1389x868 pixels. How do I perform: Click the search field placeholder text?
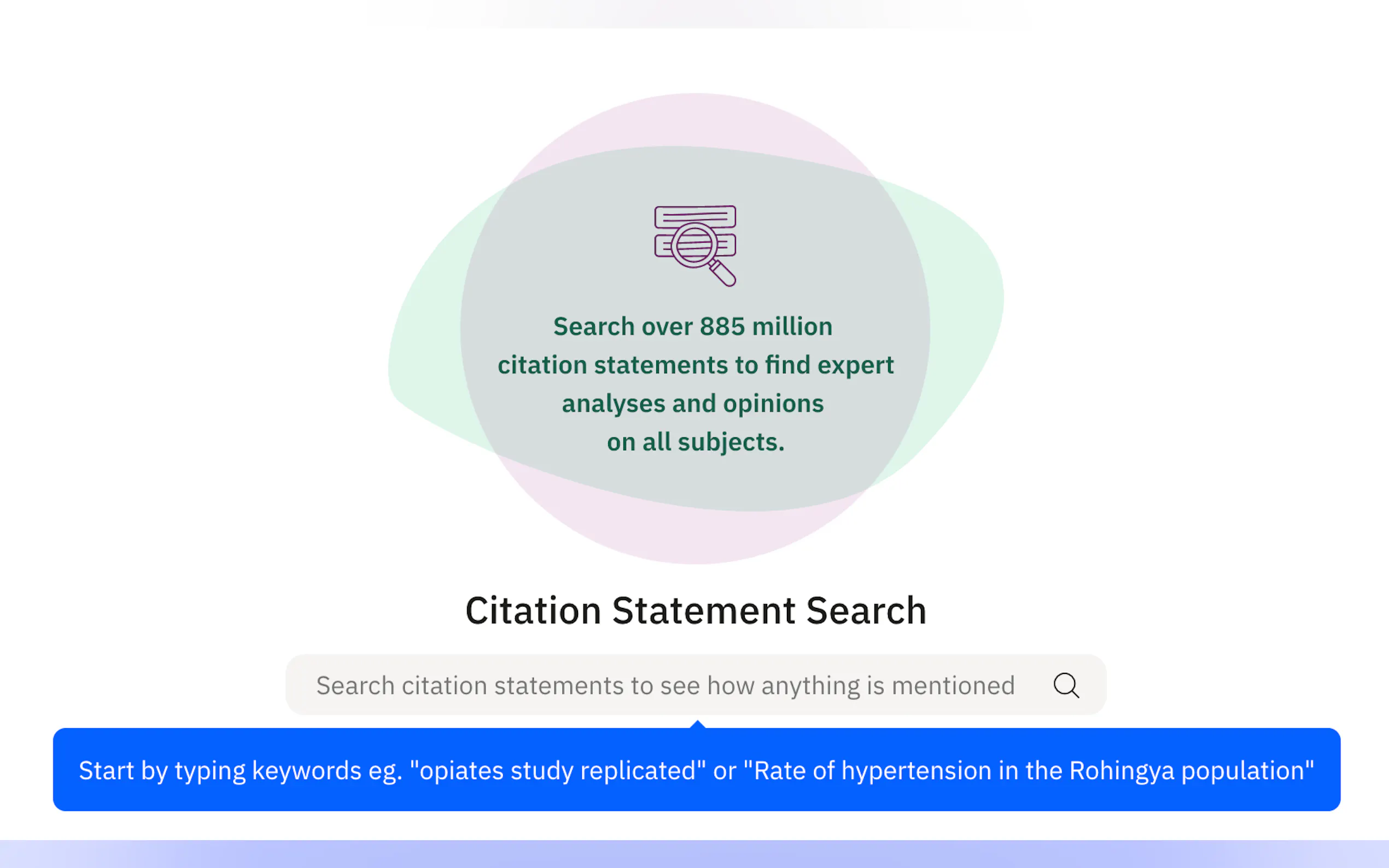[x=665, y=685]
